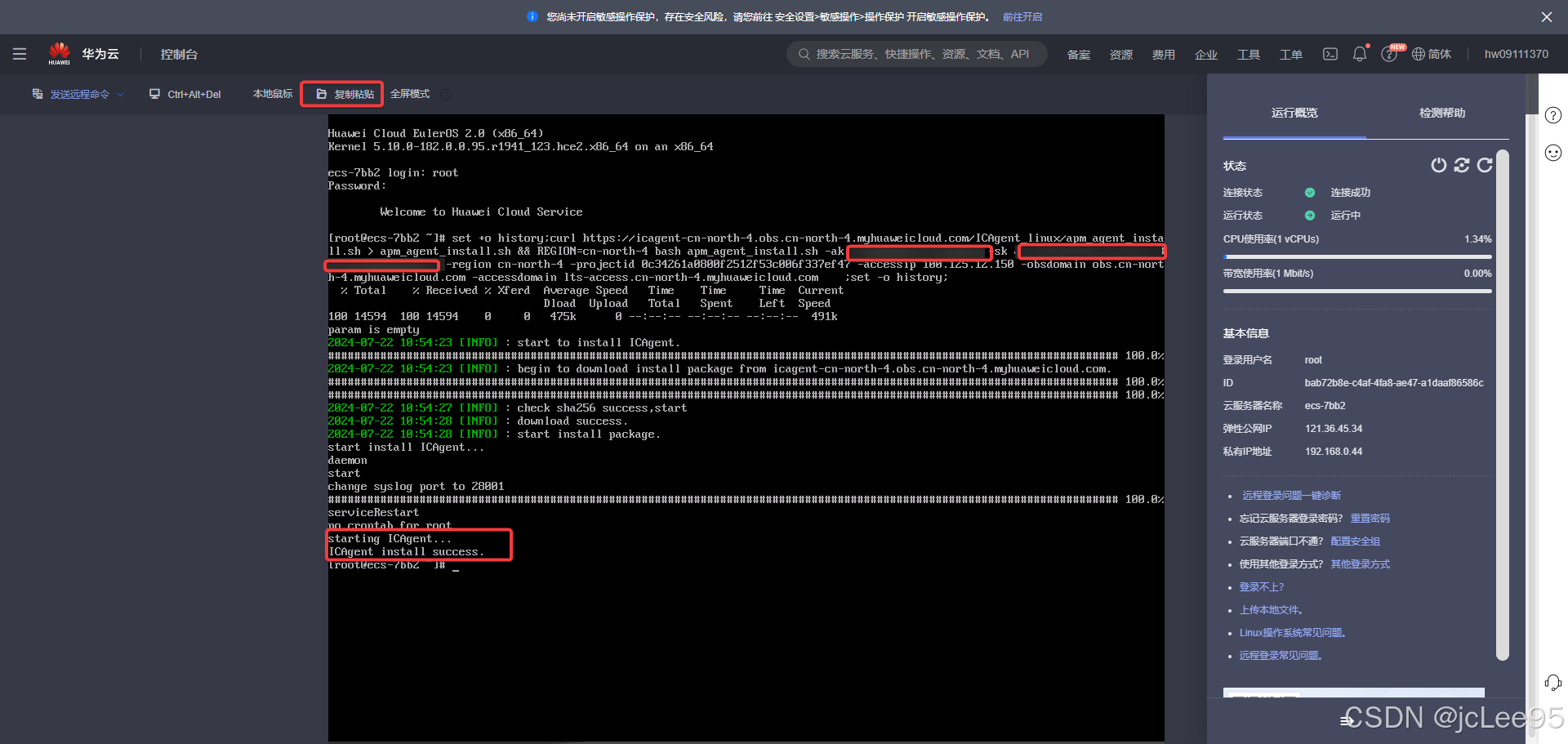Click the 云服务器名称 value ecs-7bb2
Image resolution: width=1568 pixels, height=744 pixels.
[x=1325, y=406]
